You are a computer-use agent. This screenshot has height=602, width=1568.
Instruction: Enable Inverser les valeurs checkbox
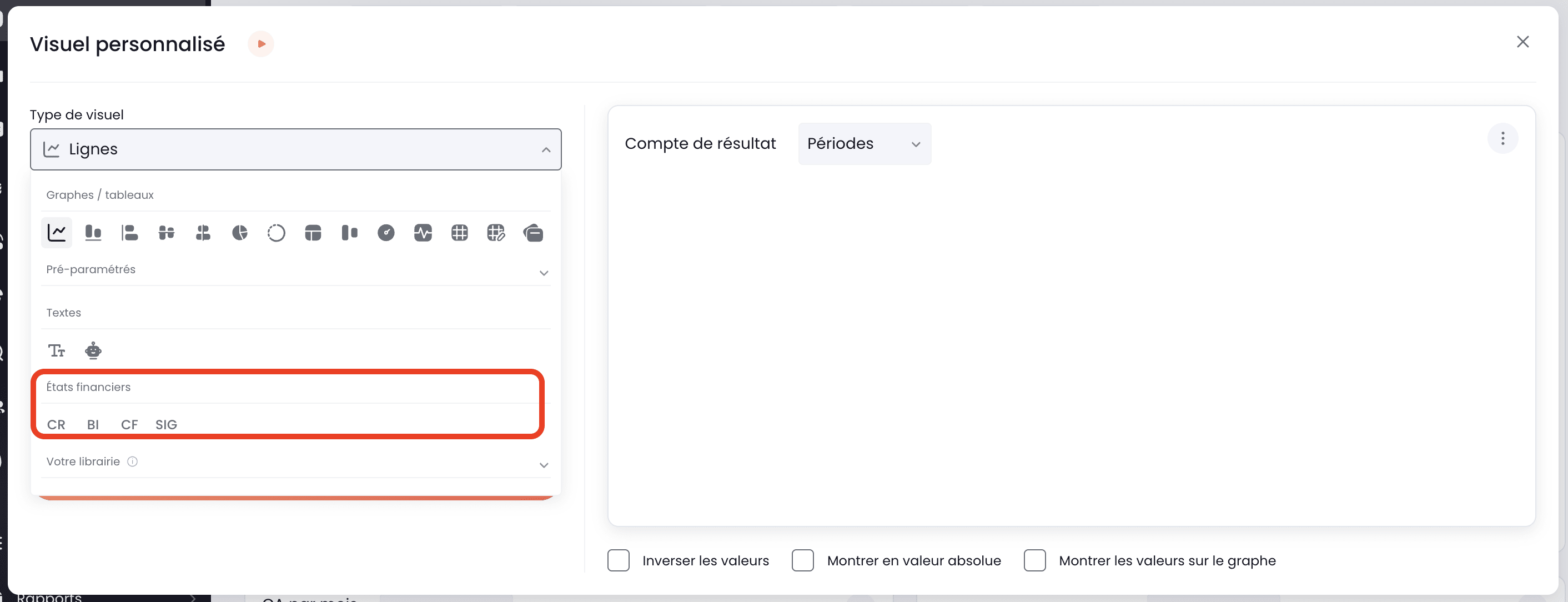619,560
